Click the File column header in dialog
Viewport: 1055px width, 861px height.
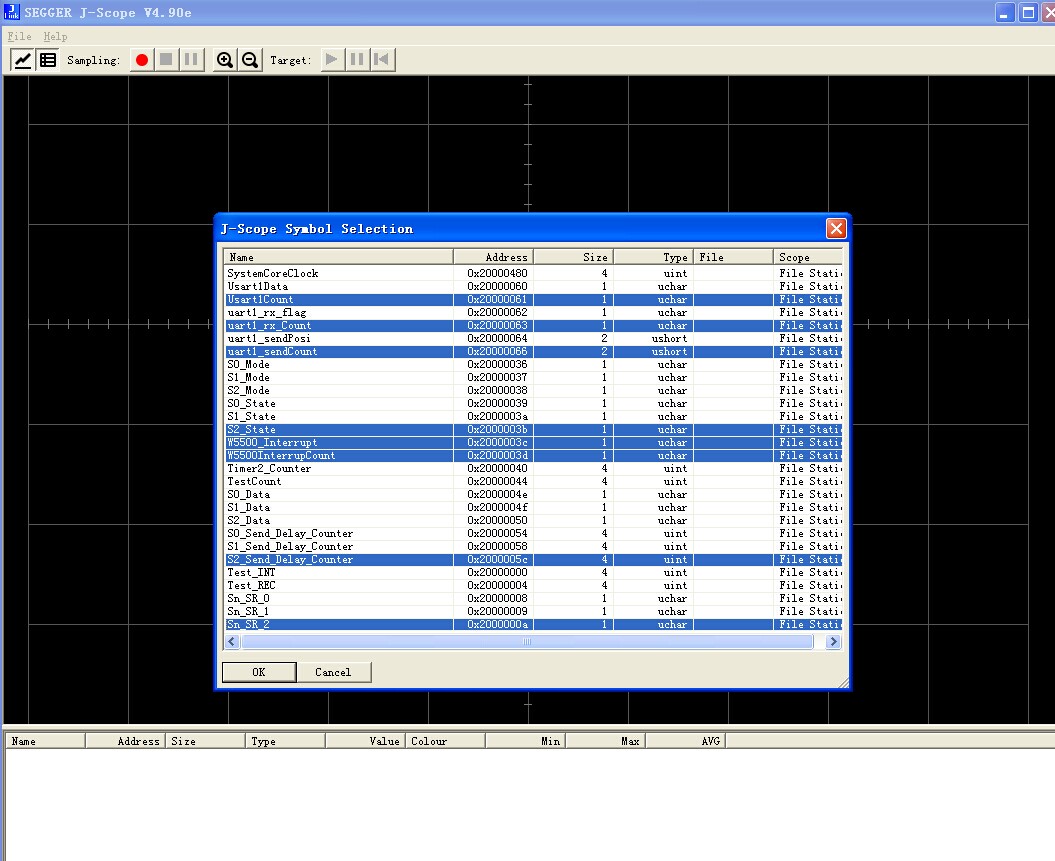[x=733, y=257]
